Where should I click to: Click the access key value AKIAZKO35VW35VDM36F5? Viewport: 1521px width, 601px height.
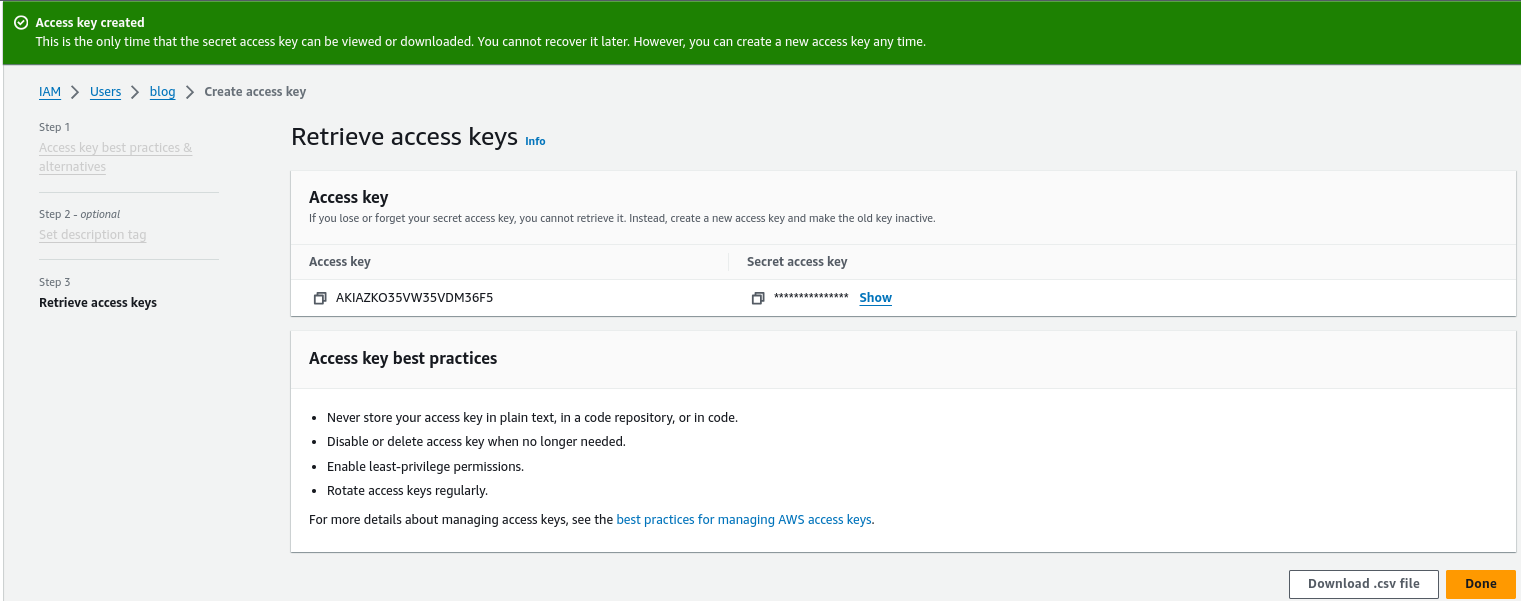click(414, 298)
